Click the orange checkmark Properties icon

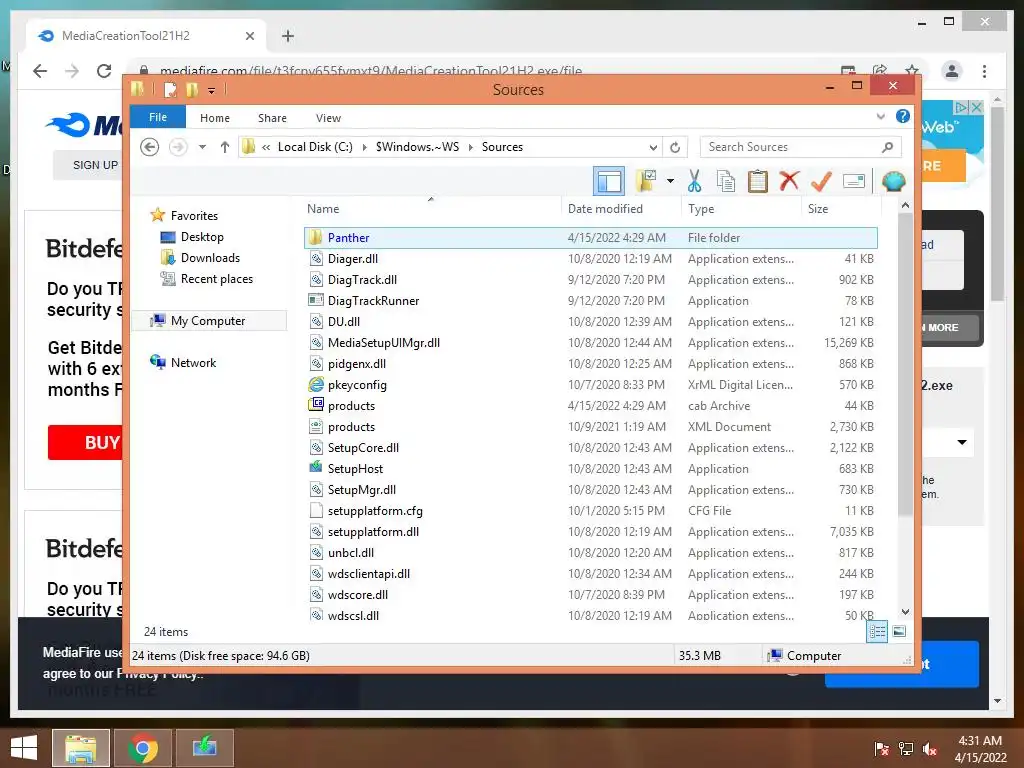821,181
